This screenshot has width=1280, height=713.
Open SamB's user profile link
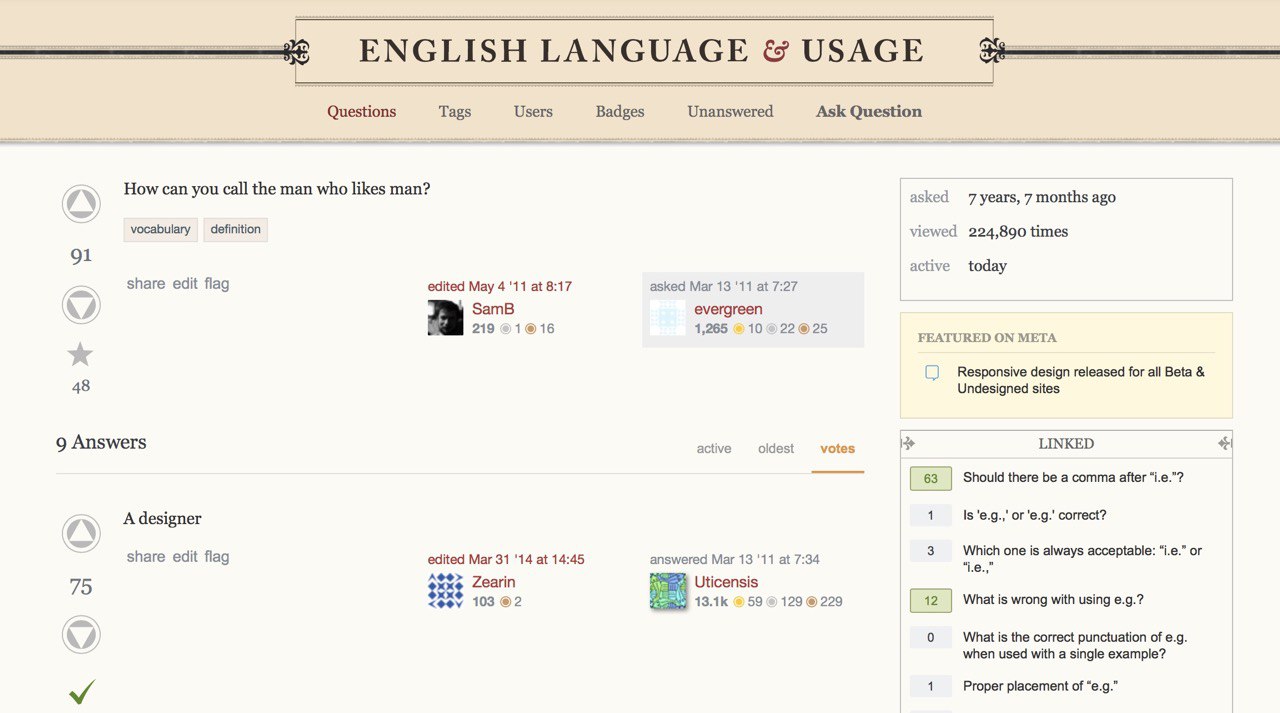pos(493,309)
